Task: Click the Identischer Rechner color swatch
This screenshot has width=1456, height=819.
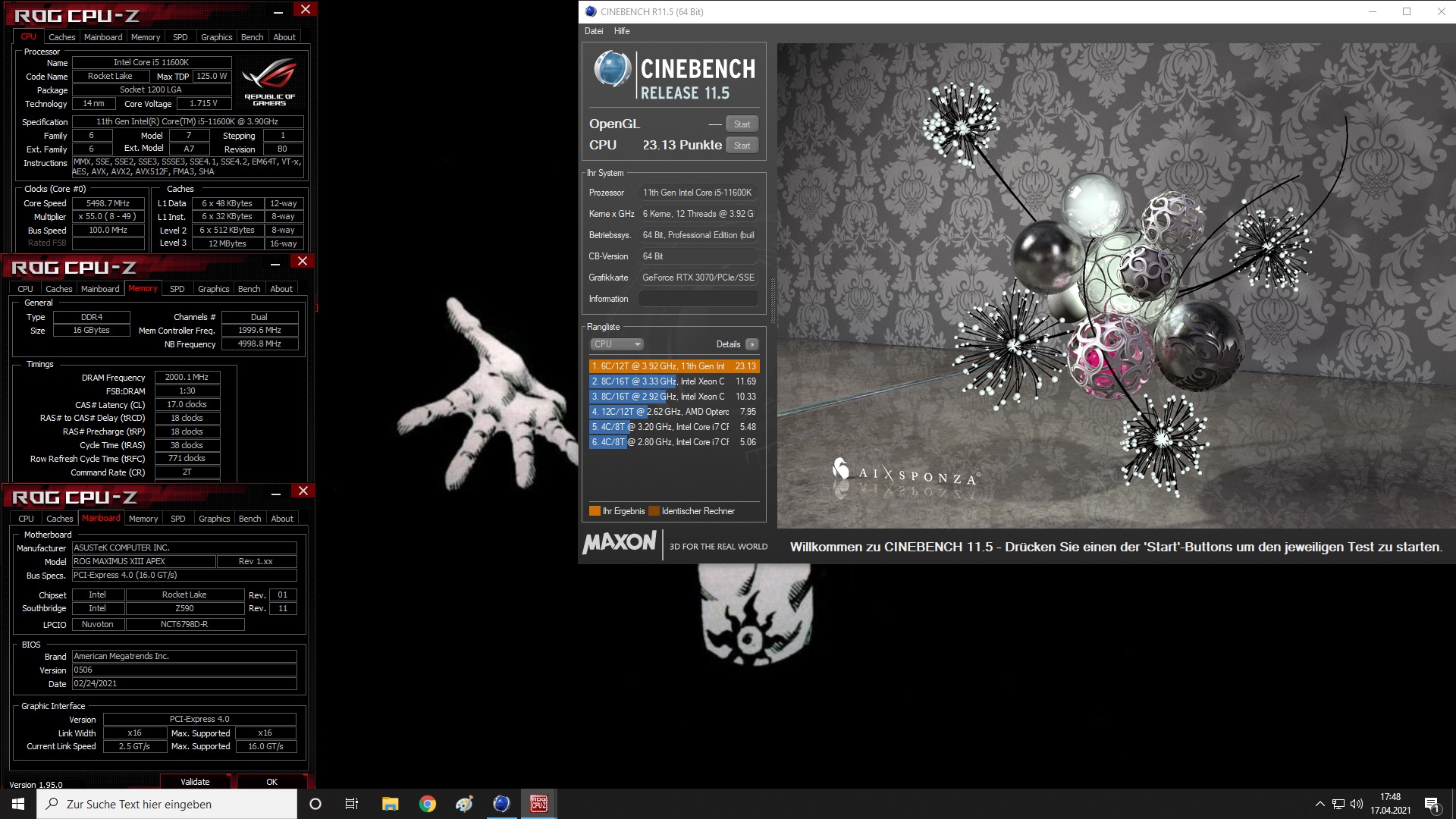Action: click(x=654, y=511)
